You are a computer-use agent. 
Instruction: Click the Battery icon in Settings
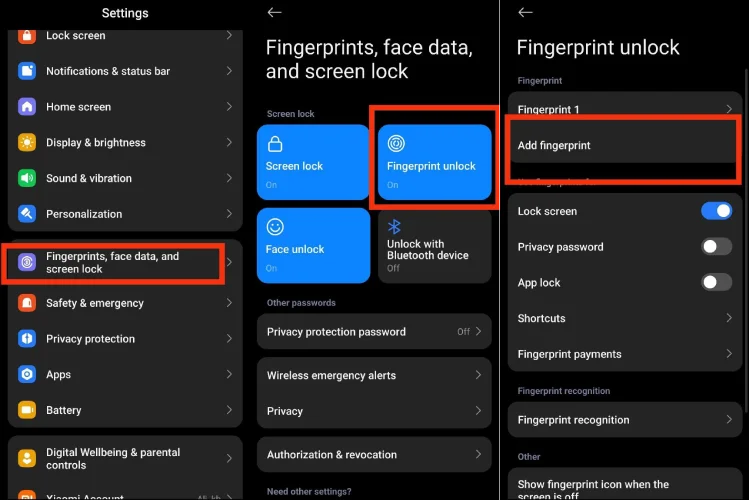(27, 410)
